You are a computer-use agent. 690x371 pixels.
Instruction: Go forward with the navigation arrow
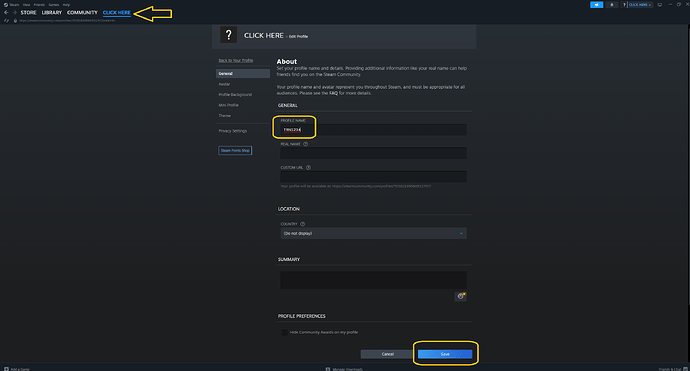pos(15,12)
